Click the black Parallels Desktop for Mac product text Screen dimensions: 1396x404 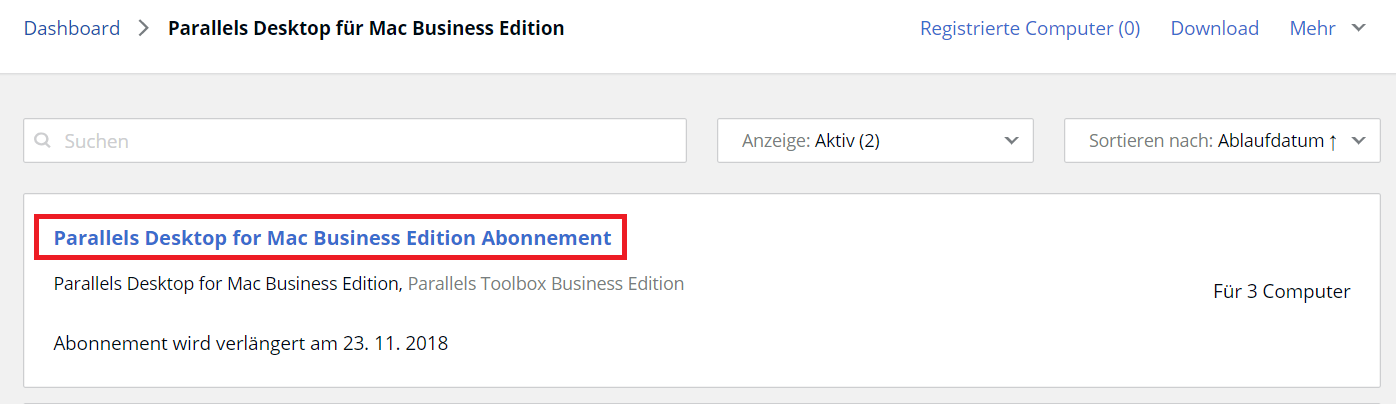[225, 284]
